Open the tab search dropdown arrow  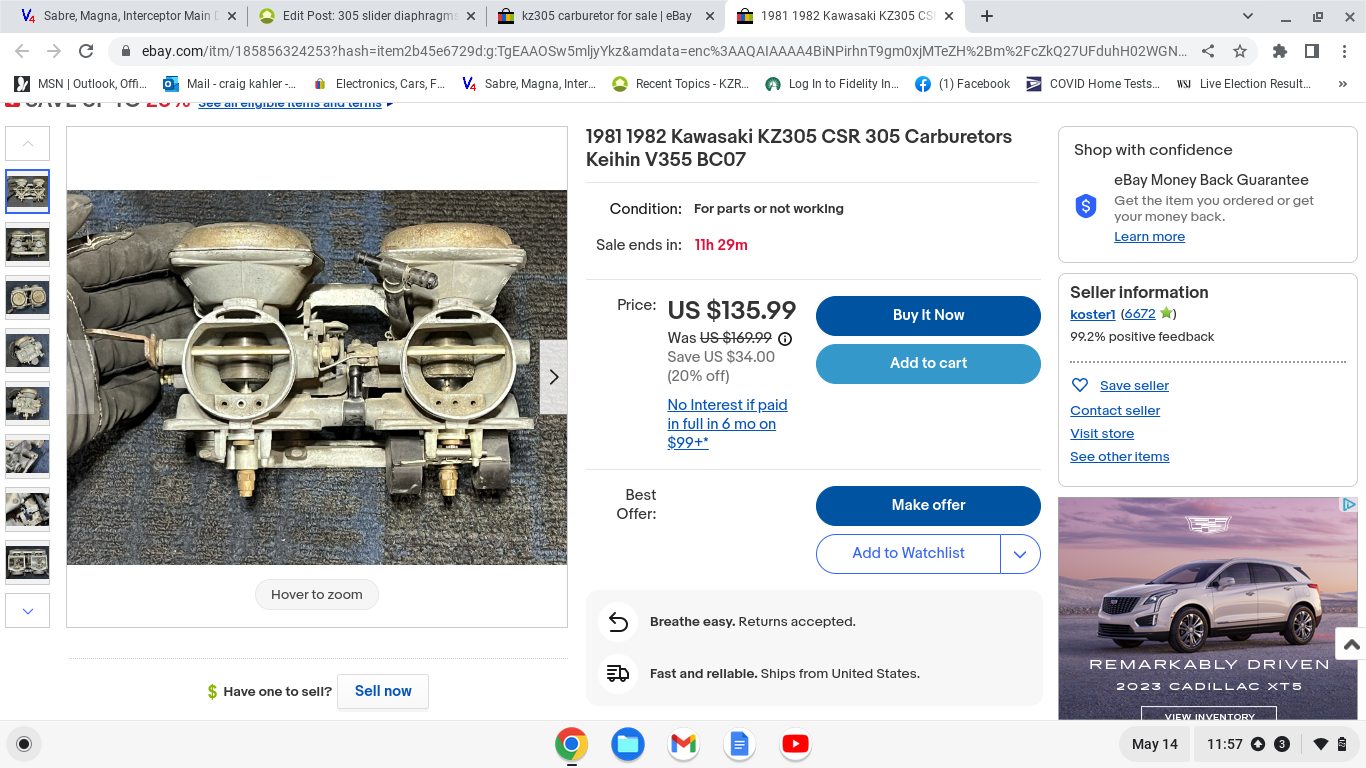[x=1248, y=16]
